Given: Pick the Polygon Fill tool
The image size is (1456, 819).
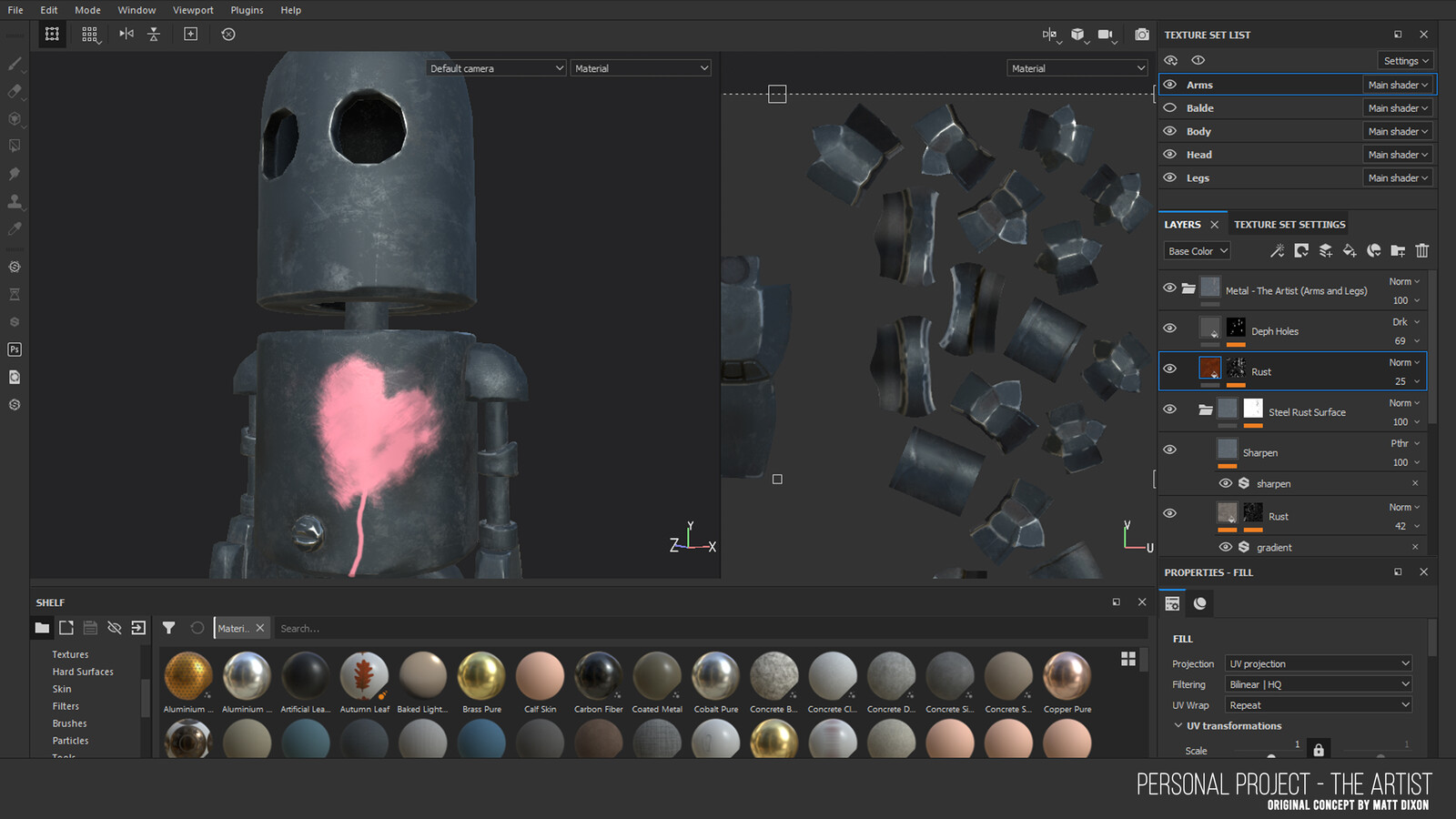Looking at the screenshot, I should click(x=15, y=146).
